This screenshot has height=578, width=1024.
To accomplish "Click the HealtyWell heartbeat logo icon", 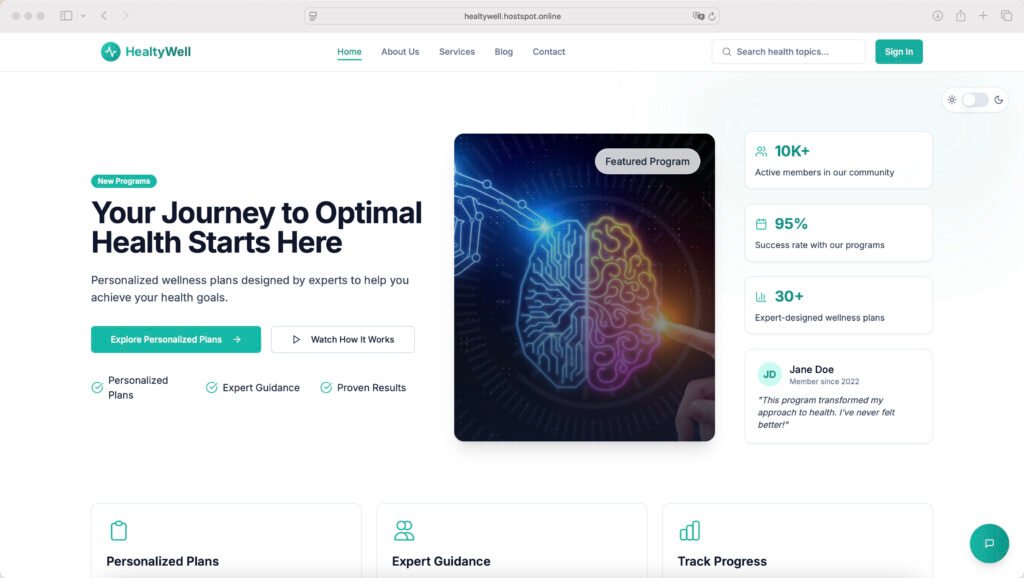I will pos(110,52).
